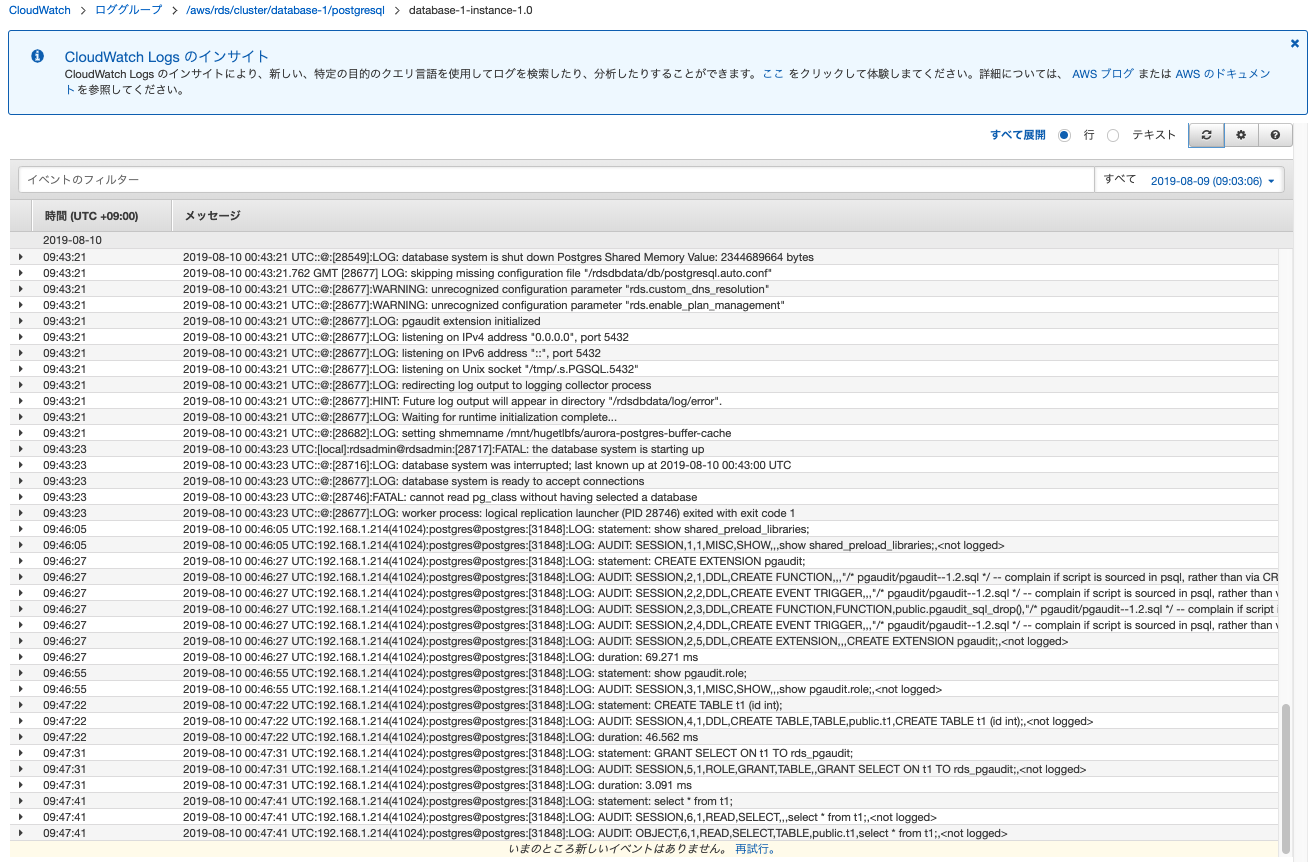This screenshot has height=862, width=1308.
Task: Click 再試行 to retry loading events
Action: [755, 849]
